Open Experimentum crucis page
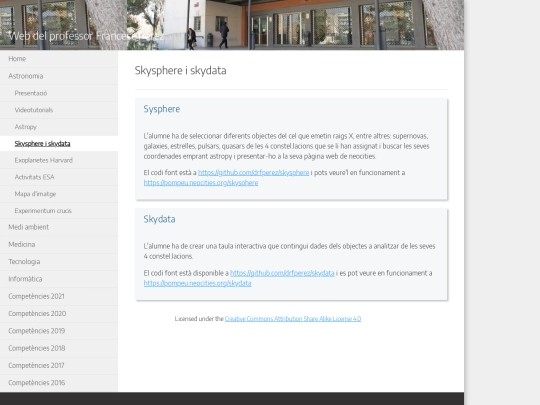Screen dimensions: 540x405 [x=59, y=211]
